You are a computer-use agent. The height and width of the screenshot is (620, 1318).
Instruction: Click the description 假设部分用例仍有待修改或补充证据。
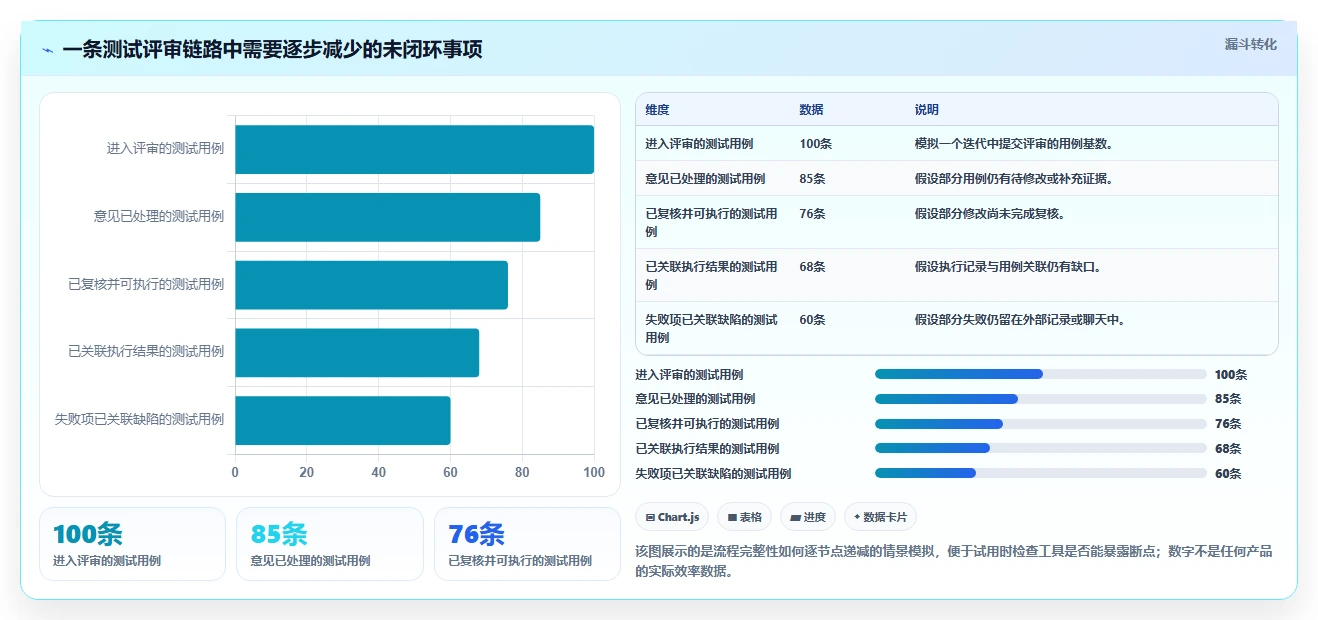(1014, 179)
